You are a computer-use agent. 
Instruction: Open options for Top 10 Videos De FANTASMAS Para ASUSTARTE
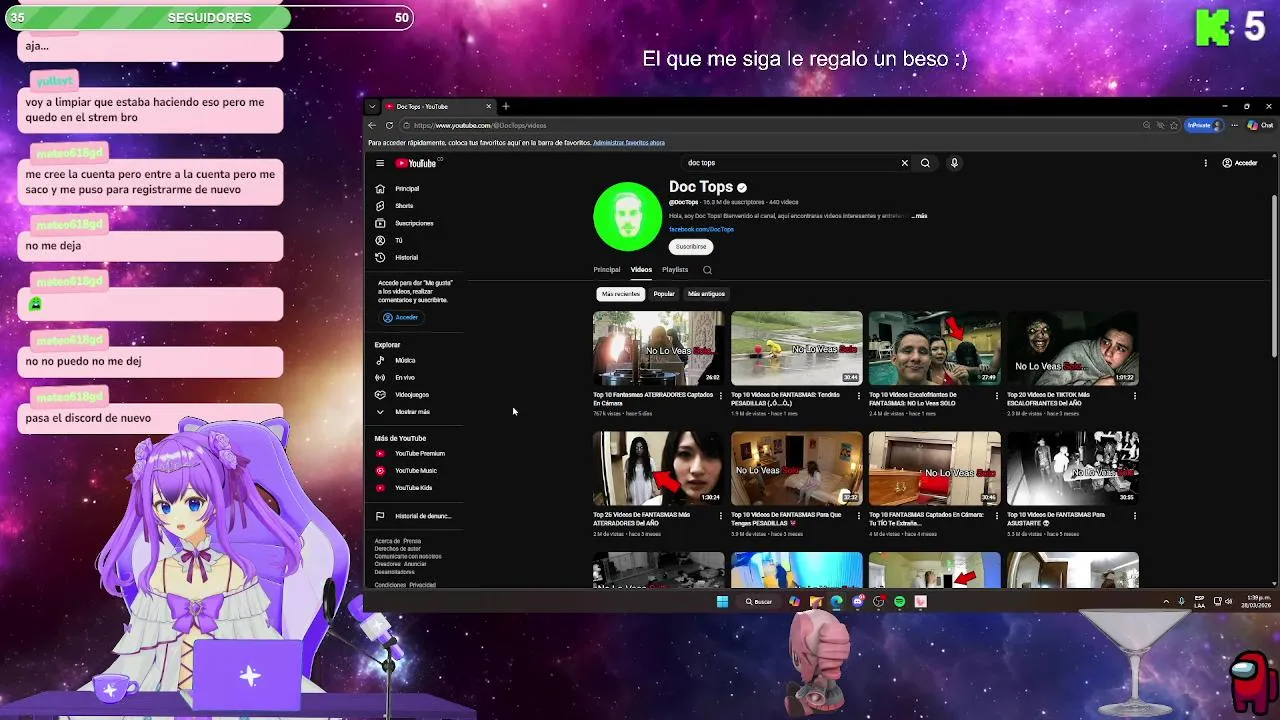coord(1135,515)
